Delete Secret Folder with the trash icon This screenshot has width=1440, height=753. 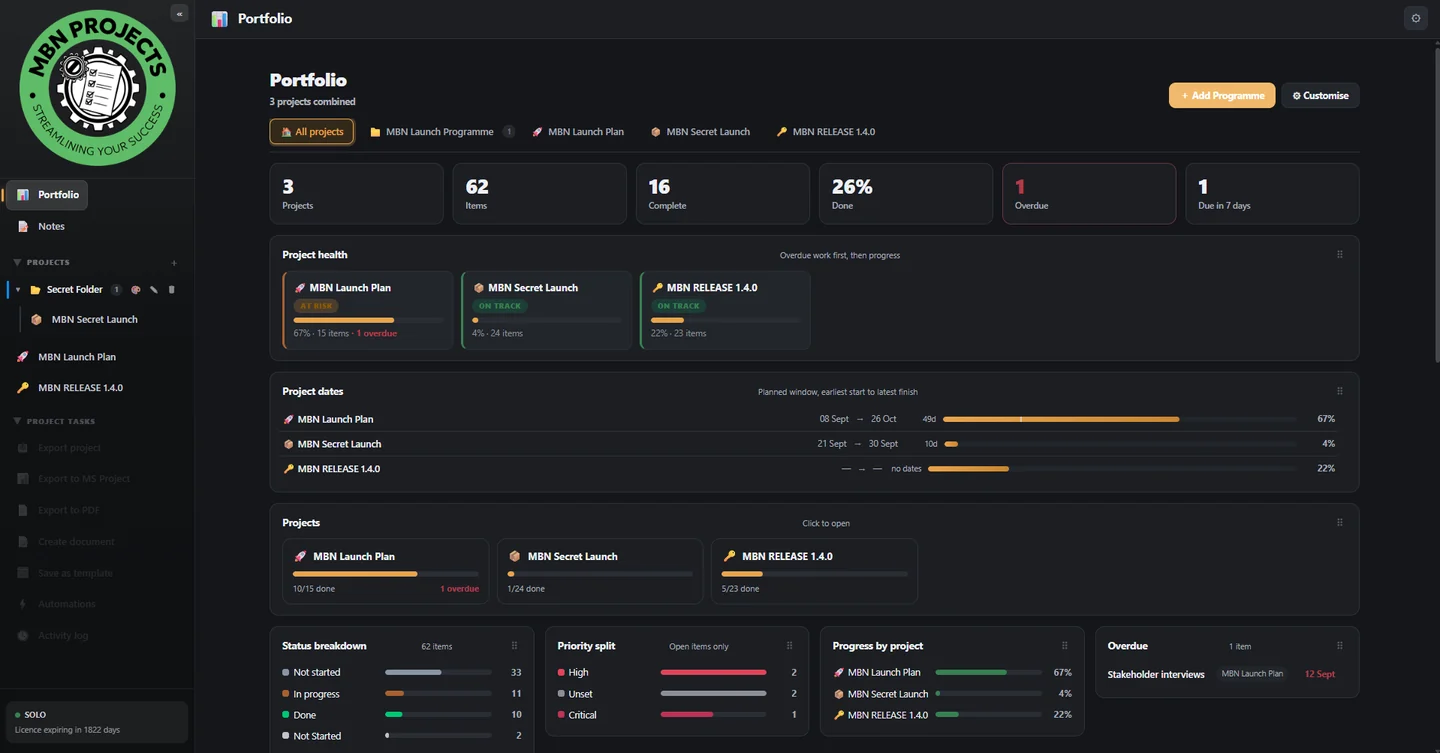coord(172,290)
